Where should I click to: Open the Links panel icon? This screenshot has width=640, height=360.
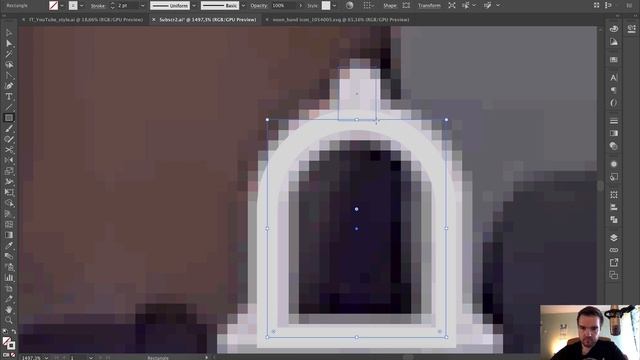[613, 250]
